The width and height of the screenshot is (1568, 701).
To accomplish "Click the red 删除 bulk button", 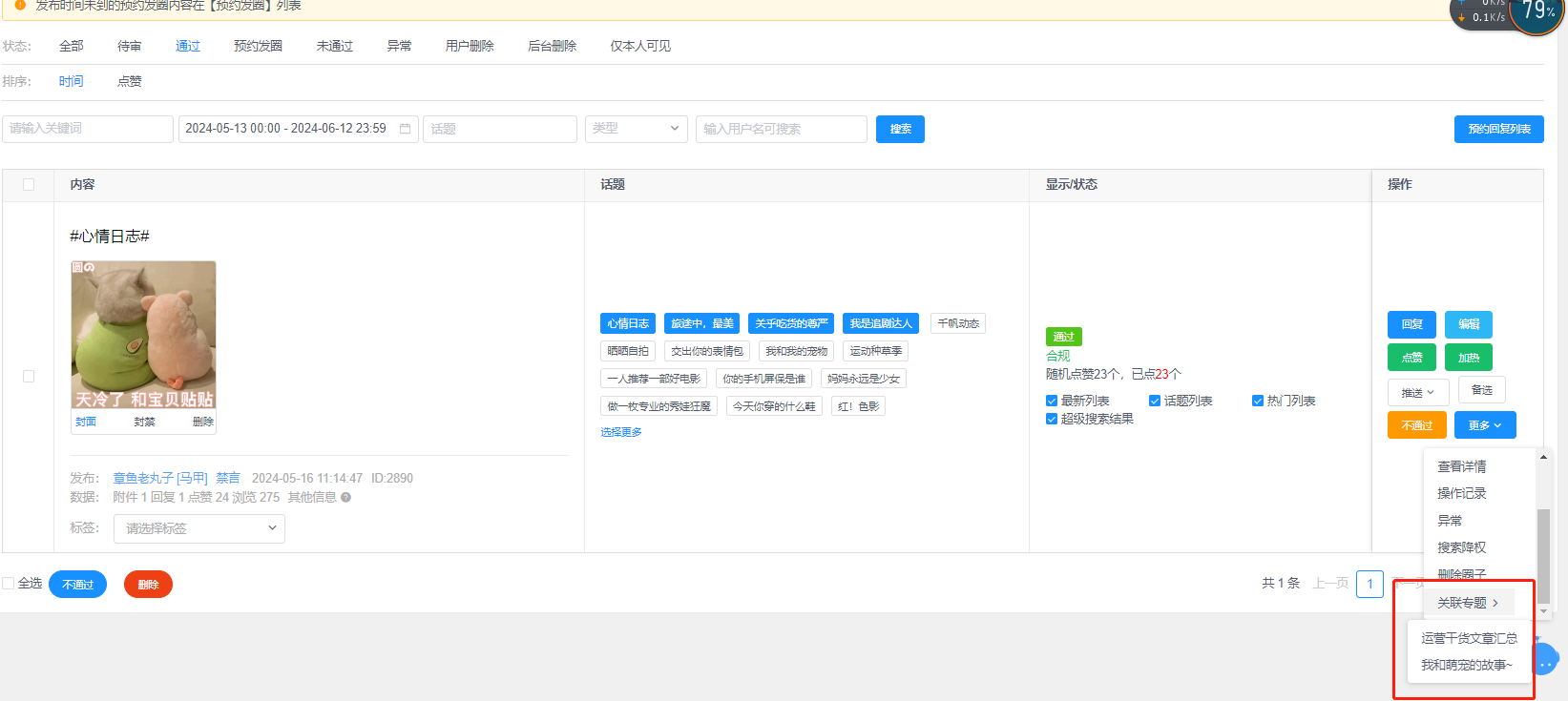I will click(x=148, y=585).
